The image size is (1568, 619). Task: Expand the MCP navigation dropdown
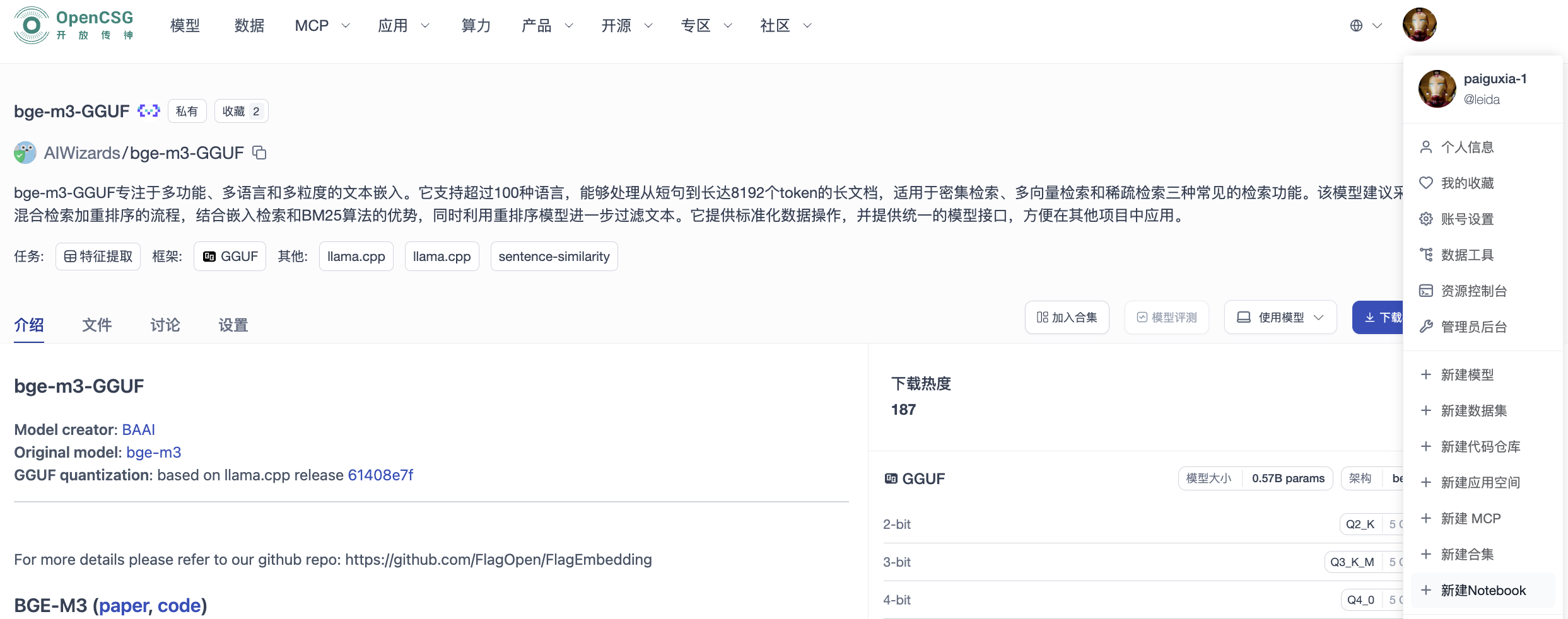click(x=321, y=26)
